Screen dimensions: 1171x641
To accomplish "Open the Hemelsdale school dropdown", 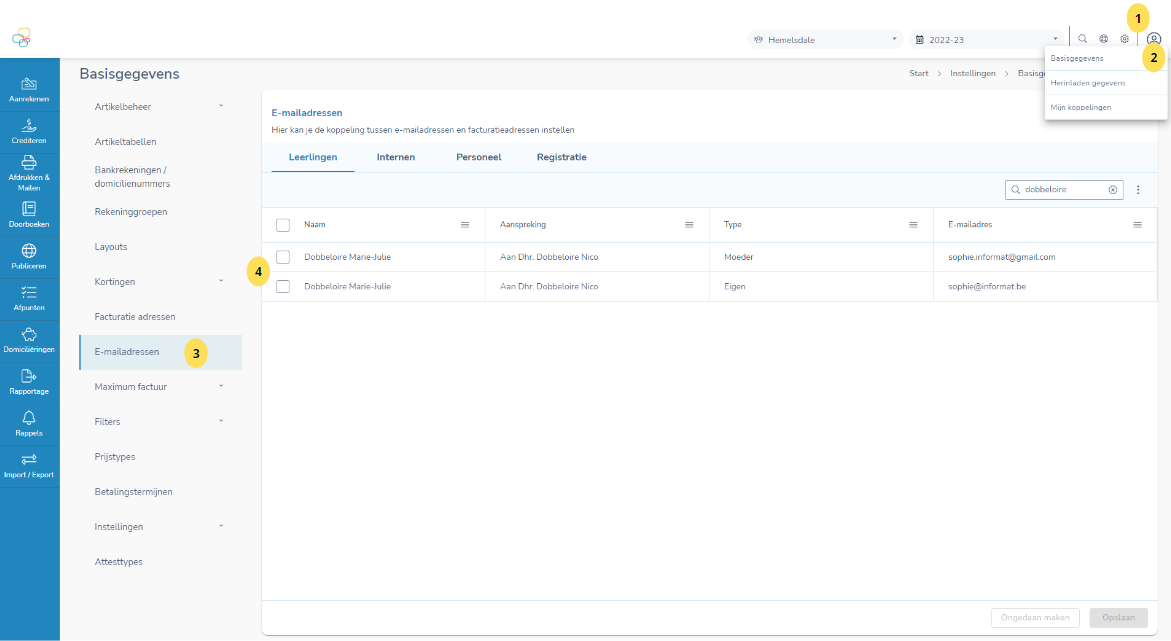I will point(825,40).
